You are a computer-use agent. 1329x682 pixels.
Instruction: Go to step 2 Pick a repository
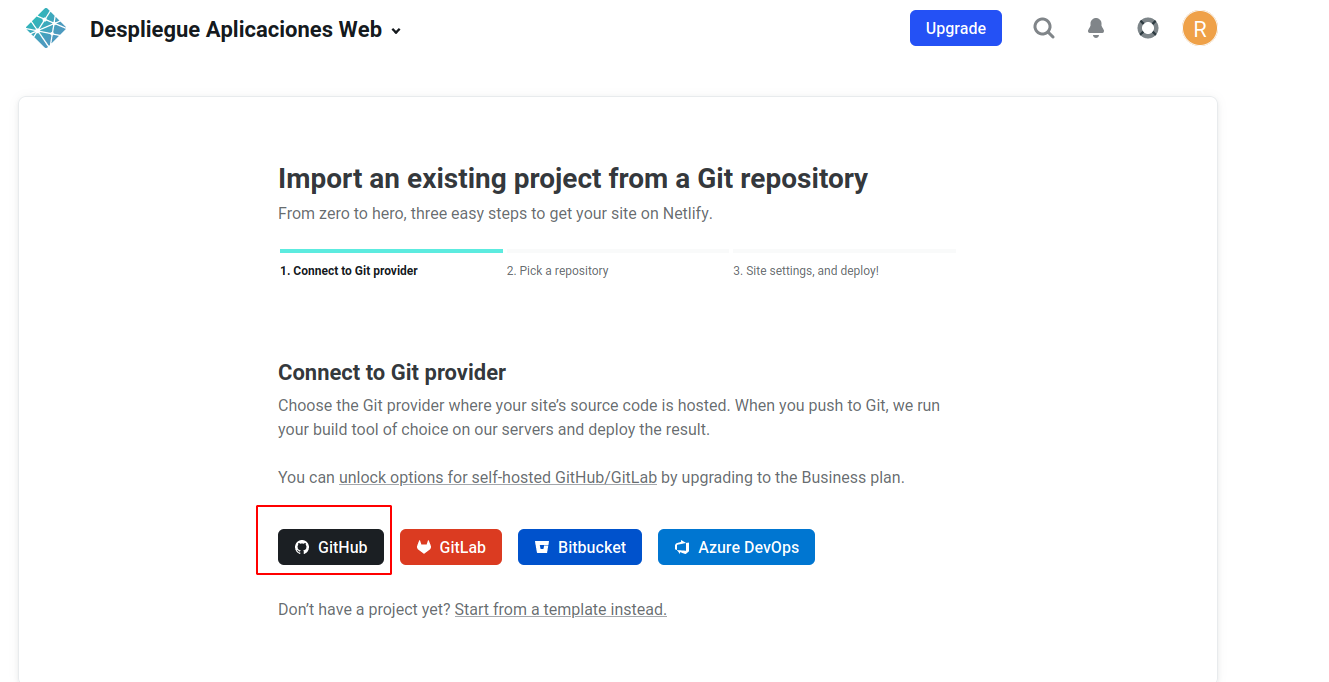[557, 271]
